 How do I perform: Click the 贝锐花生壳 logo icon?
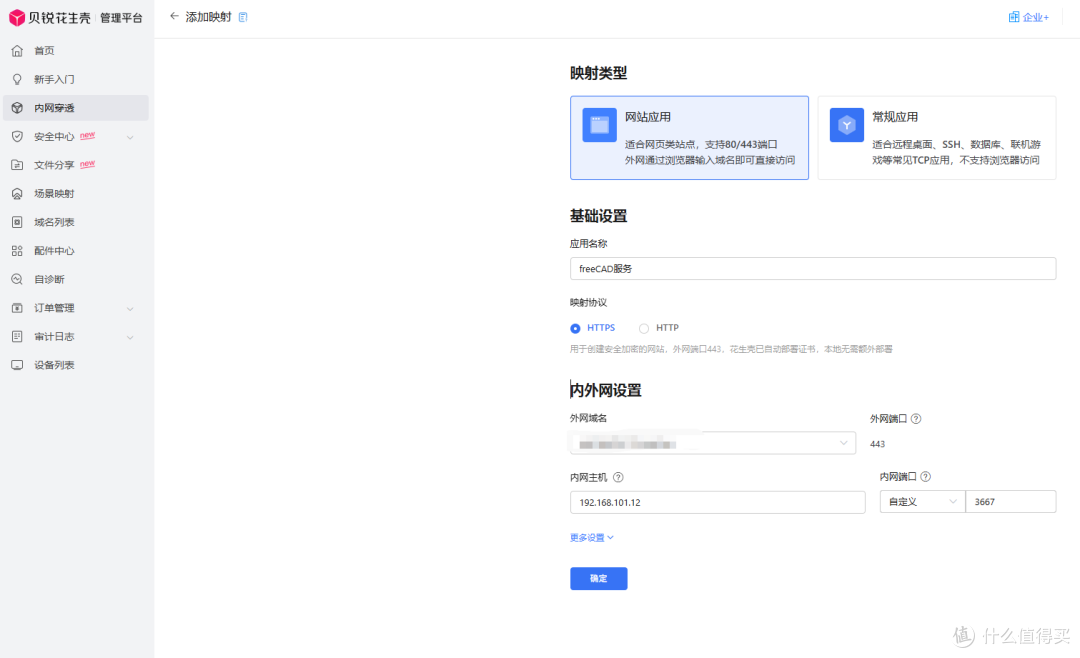(17, 18)
